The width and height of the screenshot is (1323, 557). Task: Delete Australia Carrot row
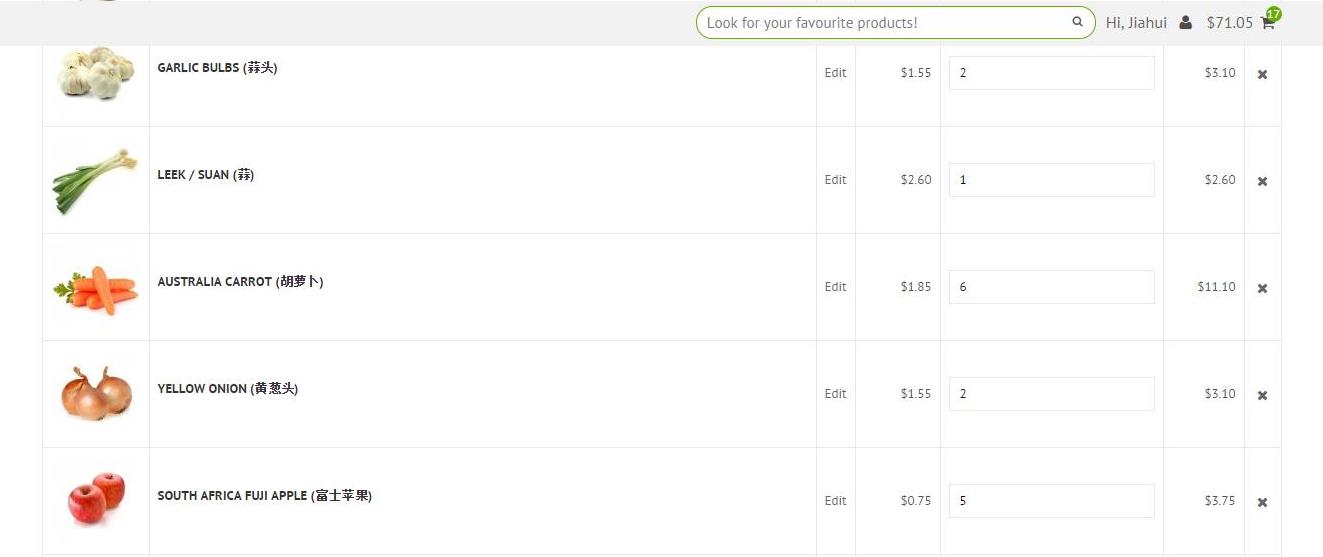(x=1262, y=288)
